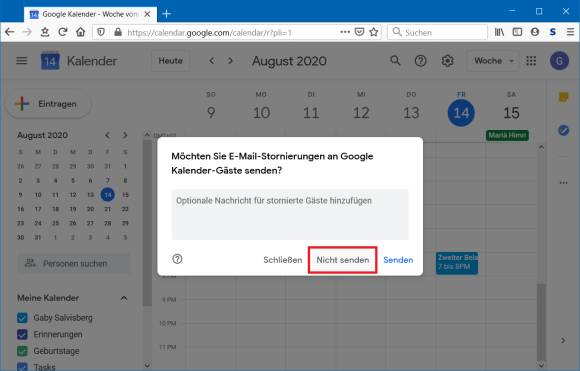Viewport: 580px width, 371px height.
Task: Open the Firefox account icon
Action: click(535, 32)
